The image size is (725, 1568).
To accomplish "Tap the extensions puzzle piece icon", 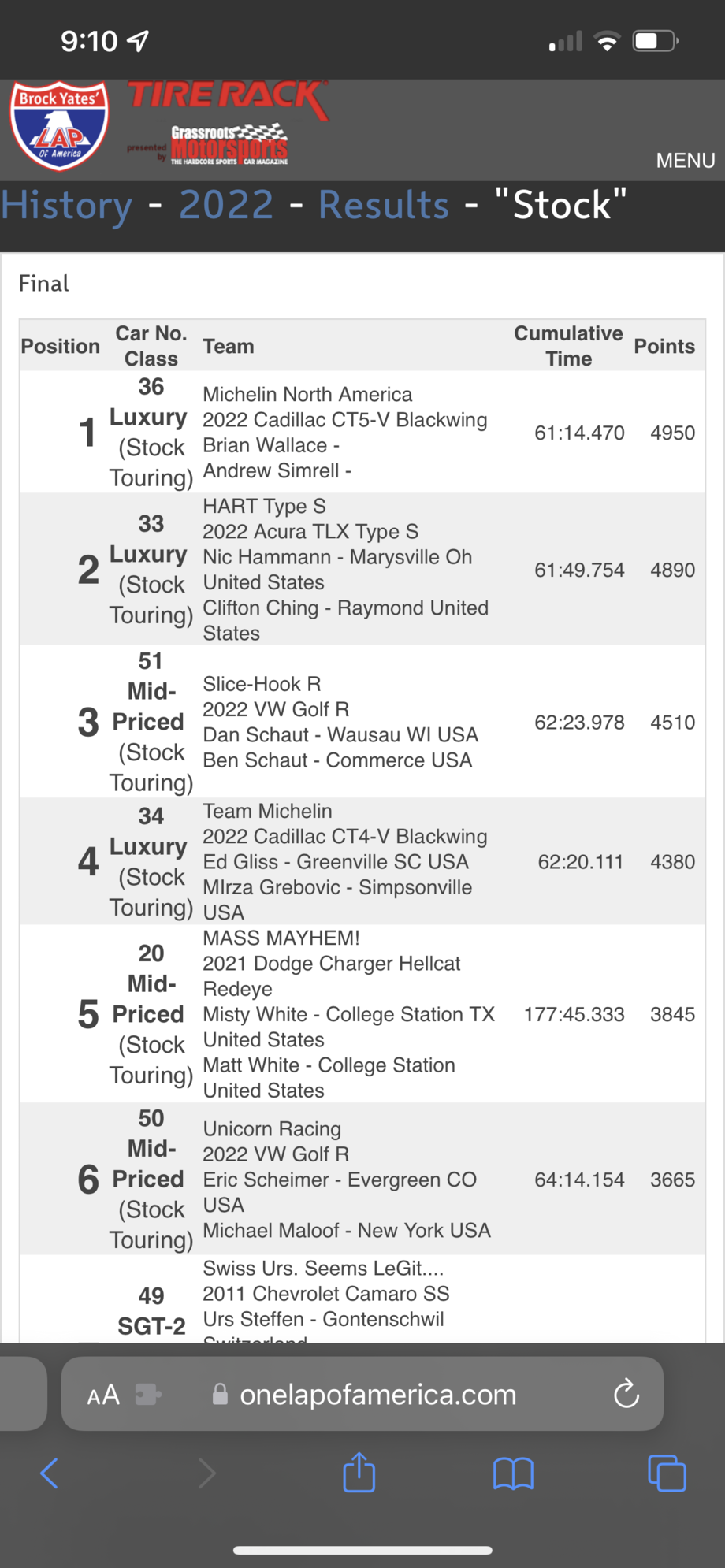I will 147,1395.
